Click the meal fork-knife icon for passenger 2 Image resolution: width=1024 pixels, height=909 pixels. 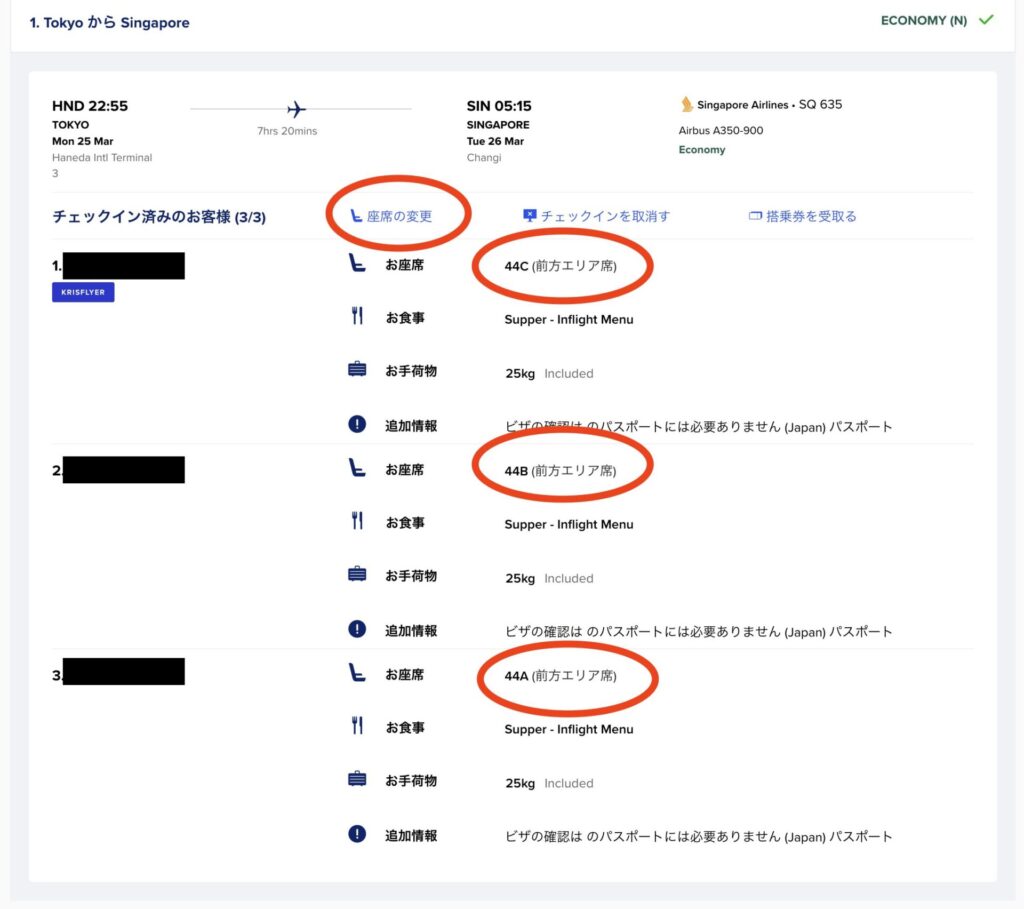(x=357, y=521)
